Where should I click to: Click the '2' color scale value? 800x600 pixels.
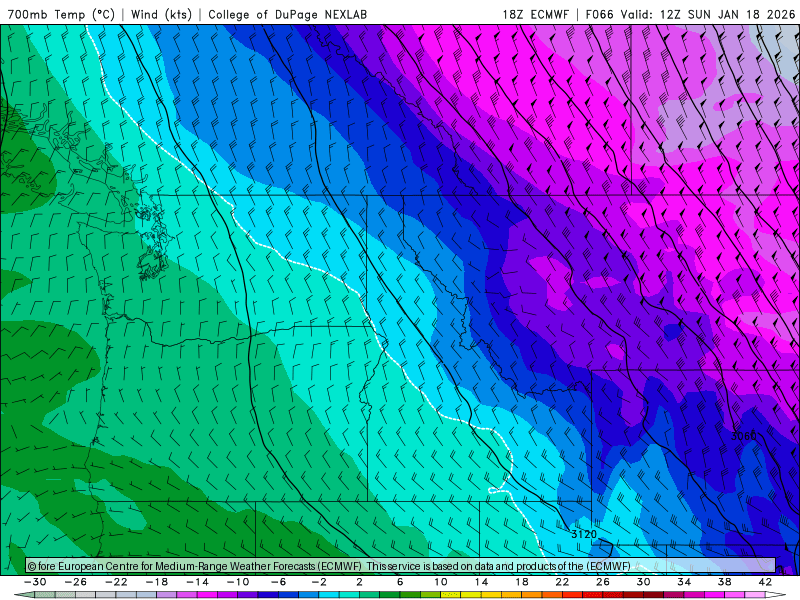tap(359, 582)
